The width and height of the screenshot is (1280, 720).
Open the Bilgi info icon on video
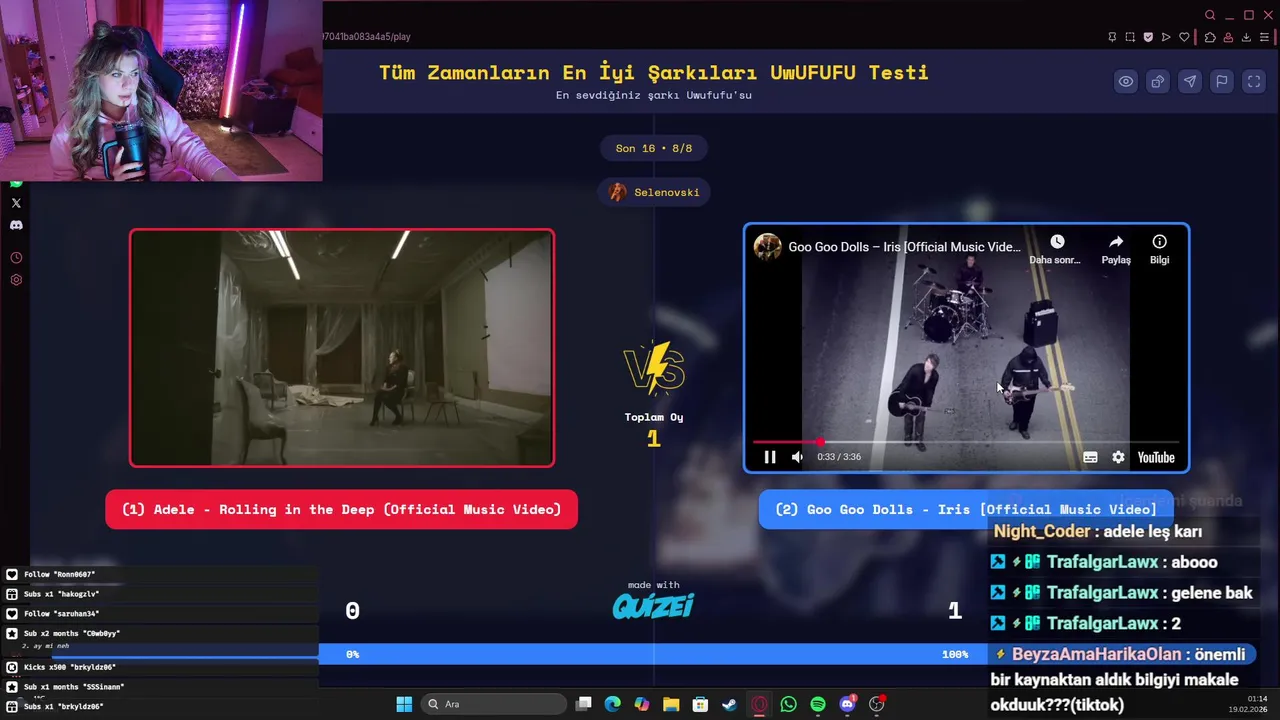click(x=1159, y=242)
